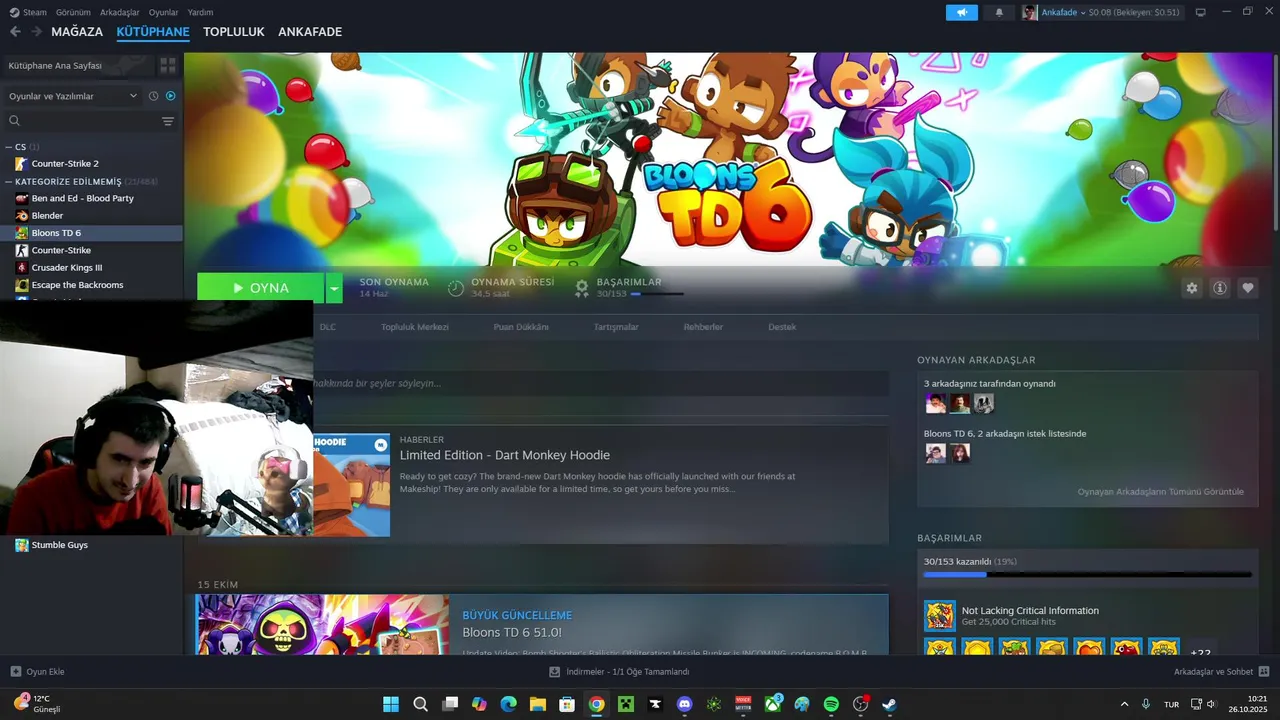The image size is (1280, 720).
Task: Open Discord from the taskbar
Action: [x=684, y=704]
